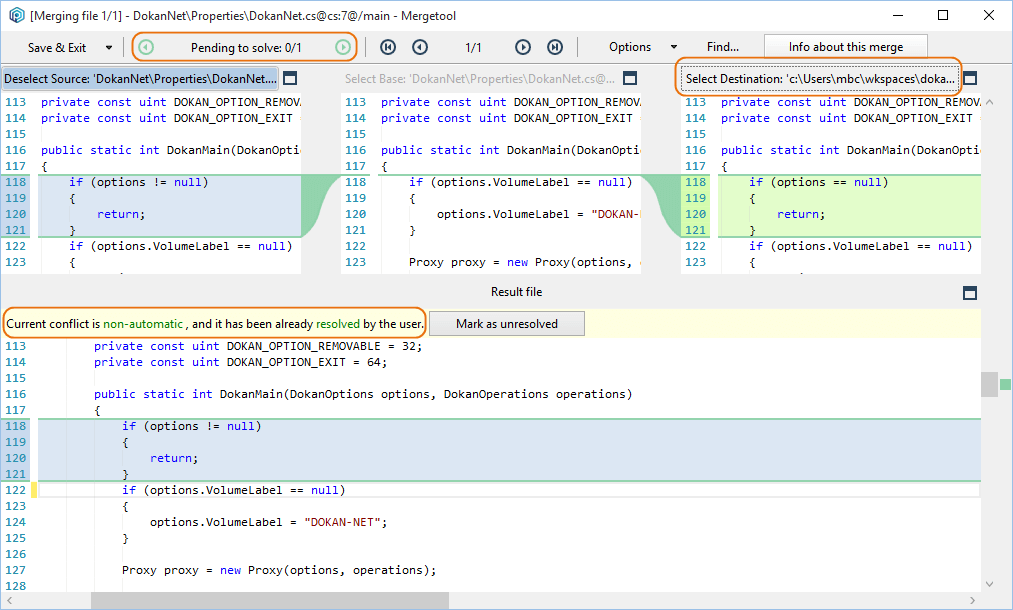Click Info about this merge button
1013x610 pixels.
pyautogui.click(x=846, y=47)
